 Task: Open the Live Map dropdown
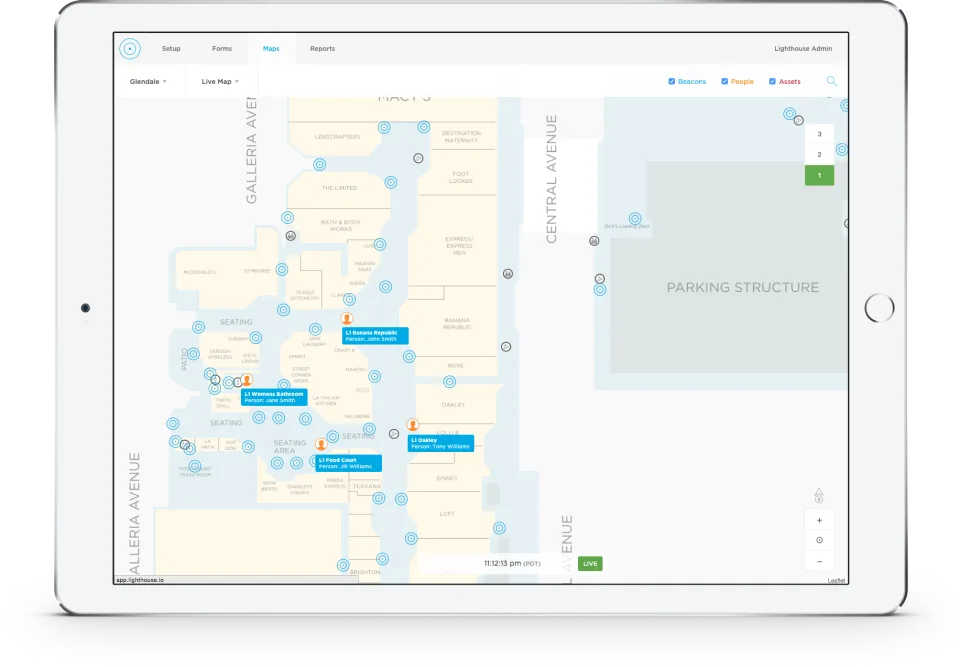(x=220, y=81)
